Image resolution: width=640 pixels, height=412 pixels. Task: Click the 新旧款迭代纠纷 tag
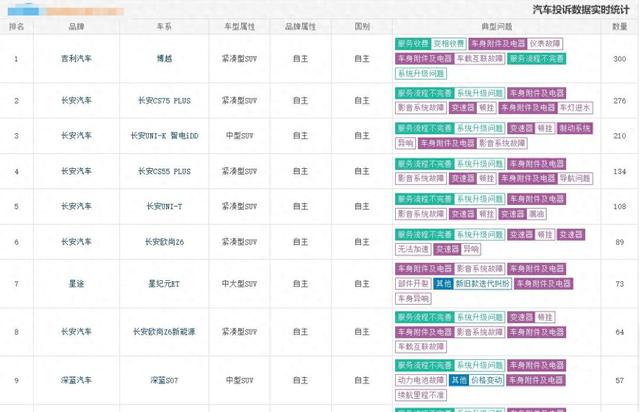coord(482,284)
